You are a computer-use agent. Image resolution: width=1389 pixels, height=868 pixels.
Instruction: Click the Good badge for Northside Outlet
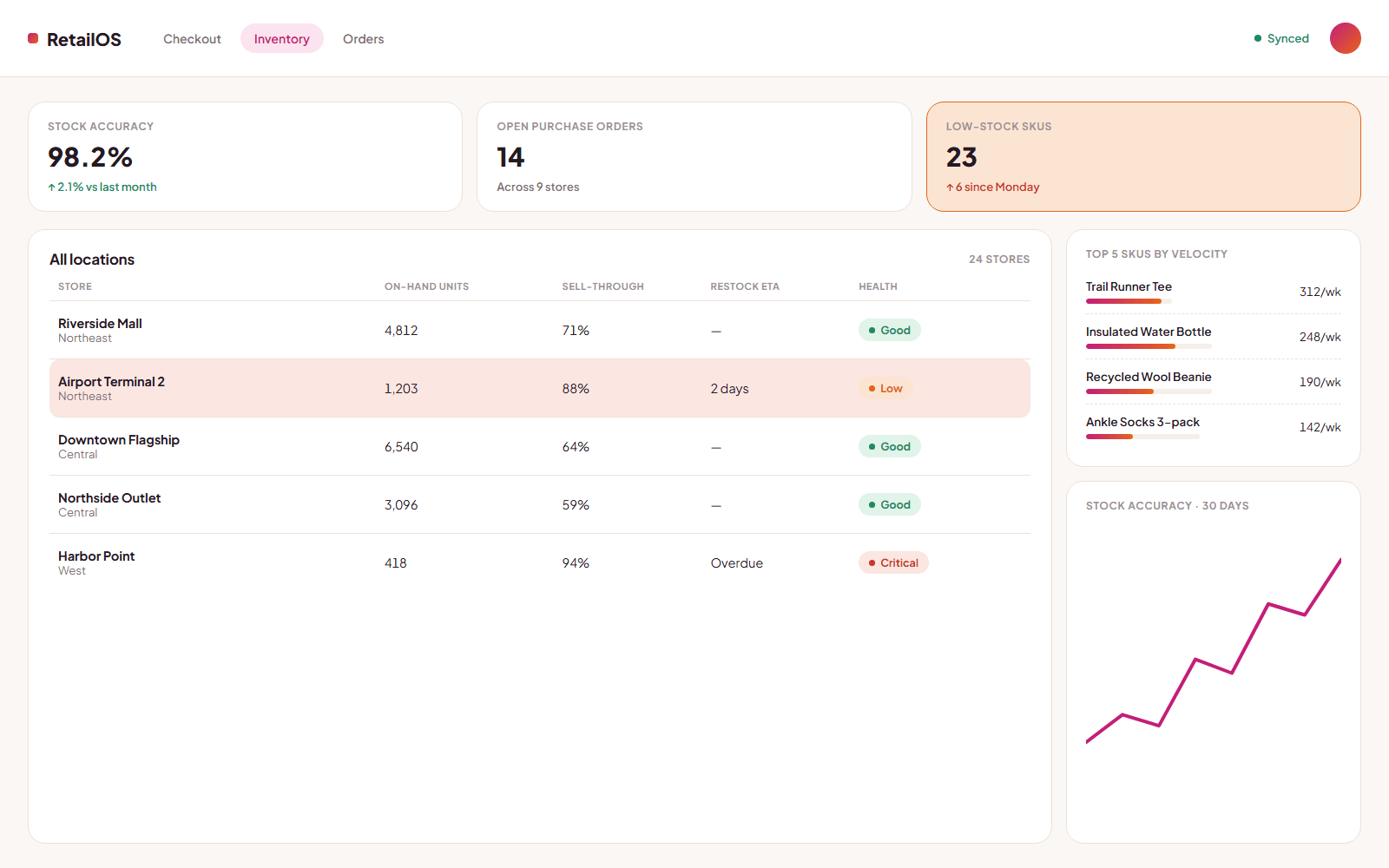click(x=890, y=504)
